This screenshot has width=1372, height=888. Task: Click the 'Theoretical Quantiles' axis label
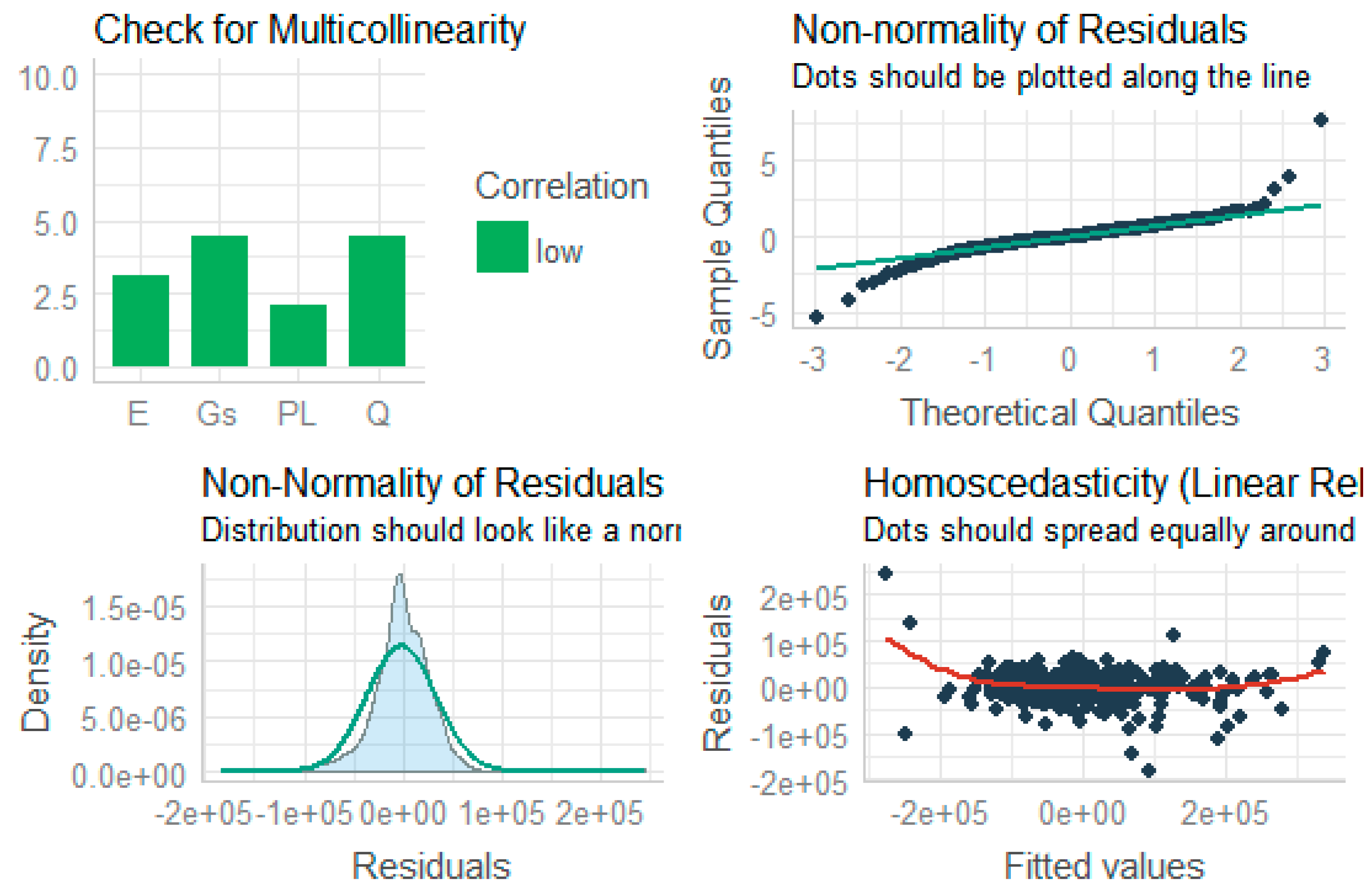pyautogui.click(x=1070, y=412)
